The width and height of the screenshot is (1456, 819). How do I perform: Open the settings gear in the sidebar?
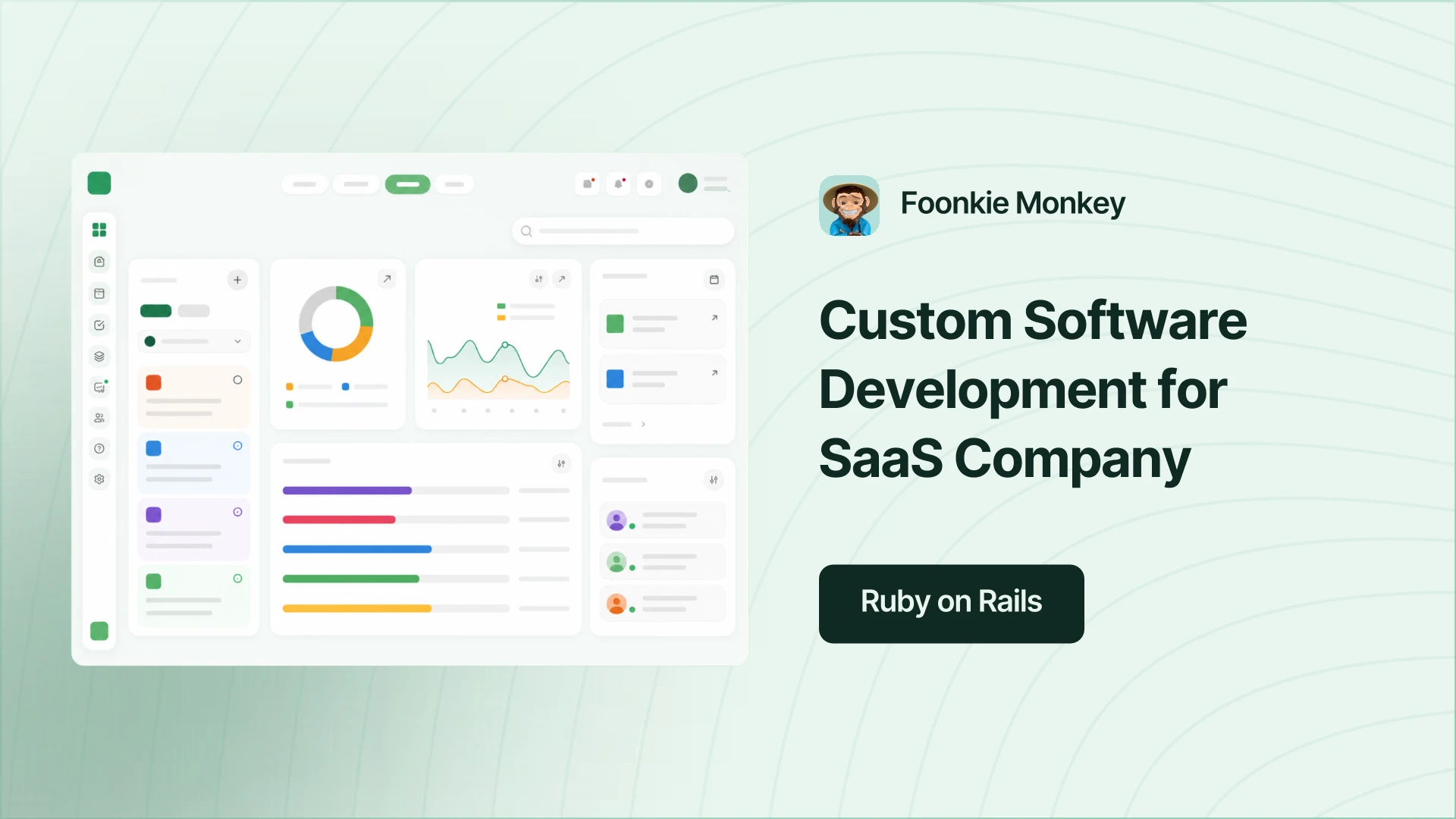(x=99, y=479)
